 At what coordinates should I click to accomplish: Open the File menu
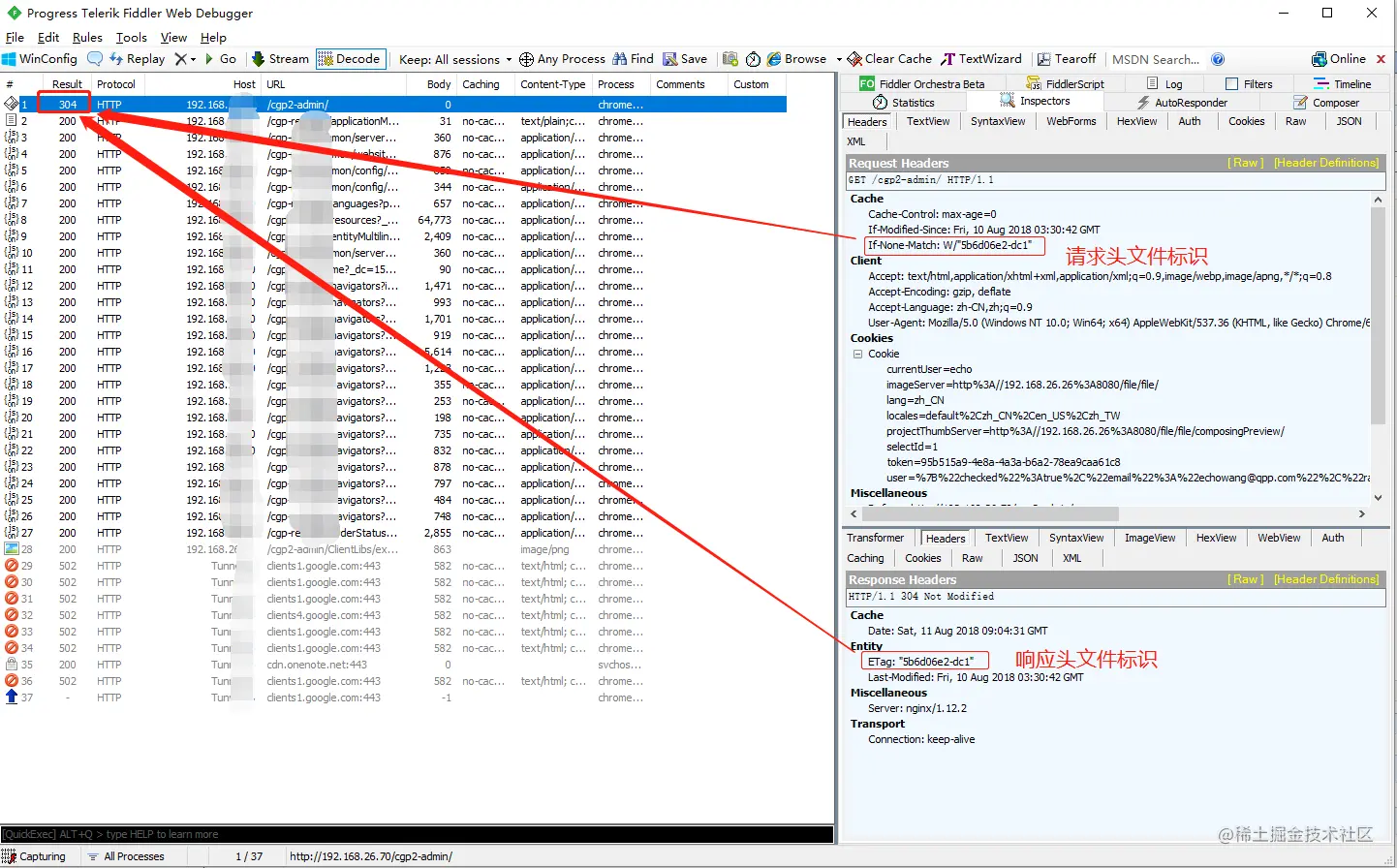point(16,38)
